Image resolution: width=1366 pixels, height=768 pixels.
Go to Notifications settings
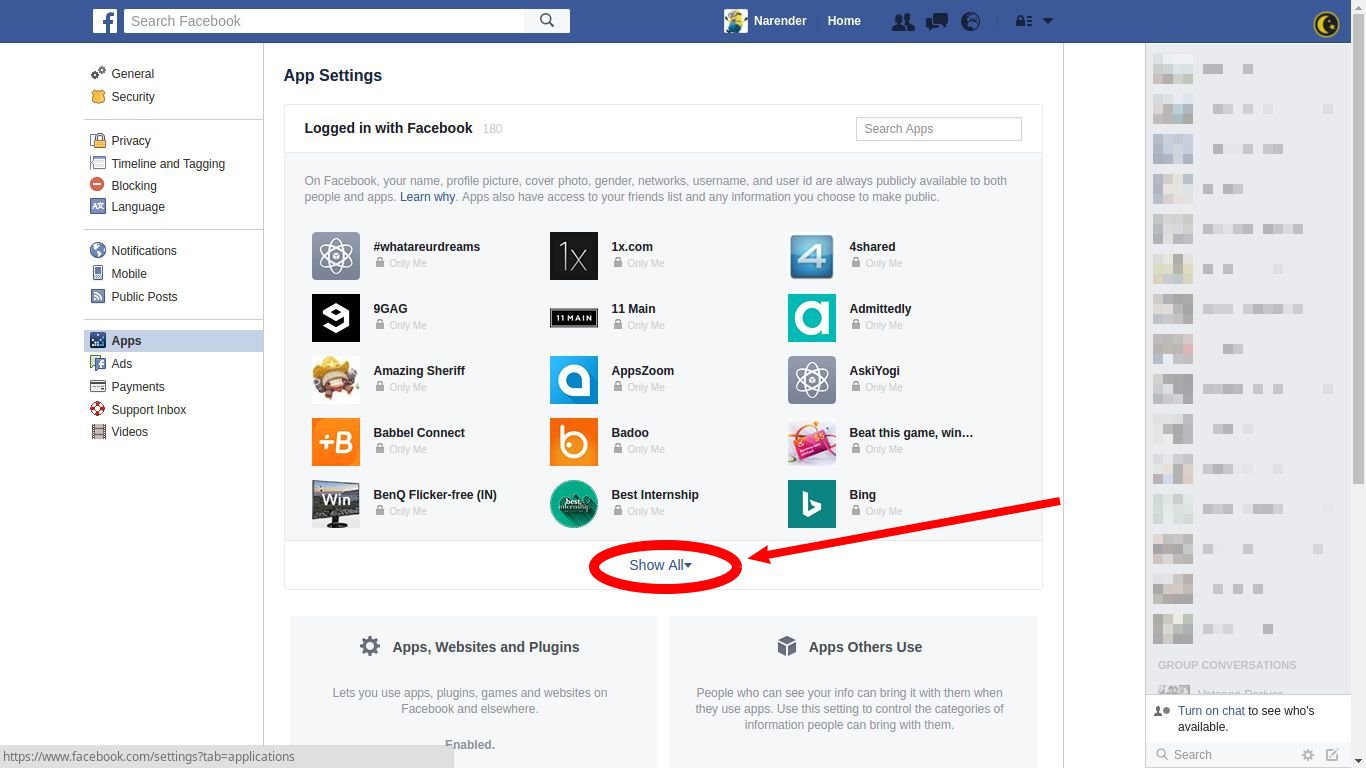(x=144, y=251)
